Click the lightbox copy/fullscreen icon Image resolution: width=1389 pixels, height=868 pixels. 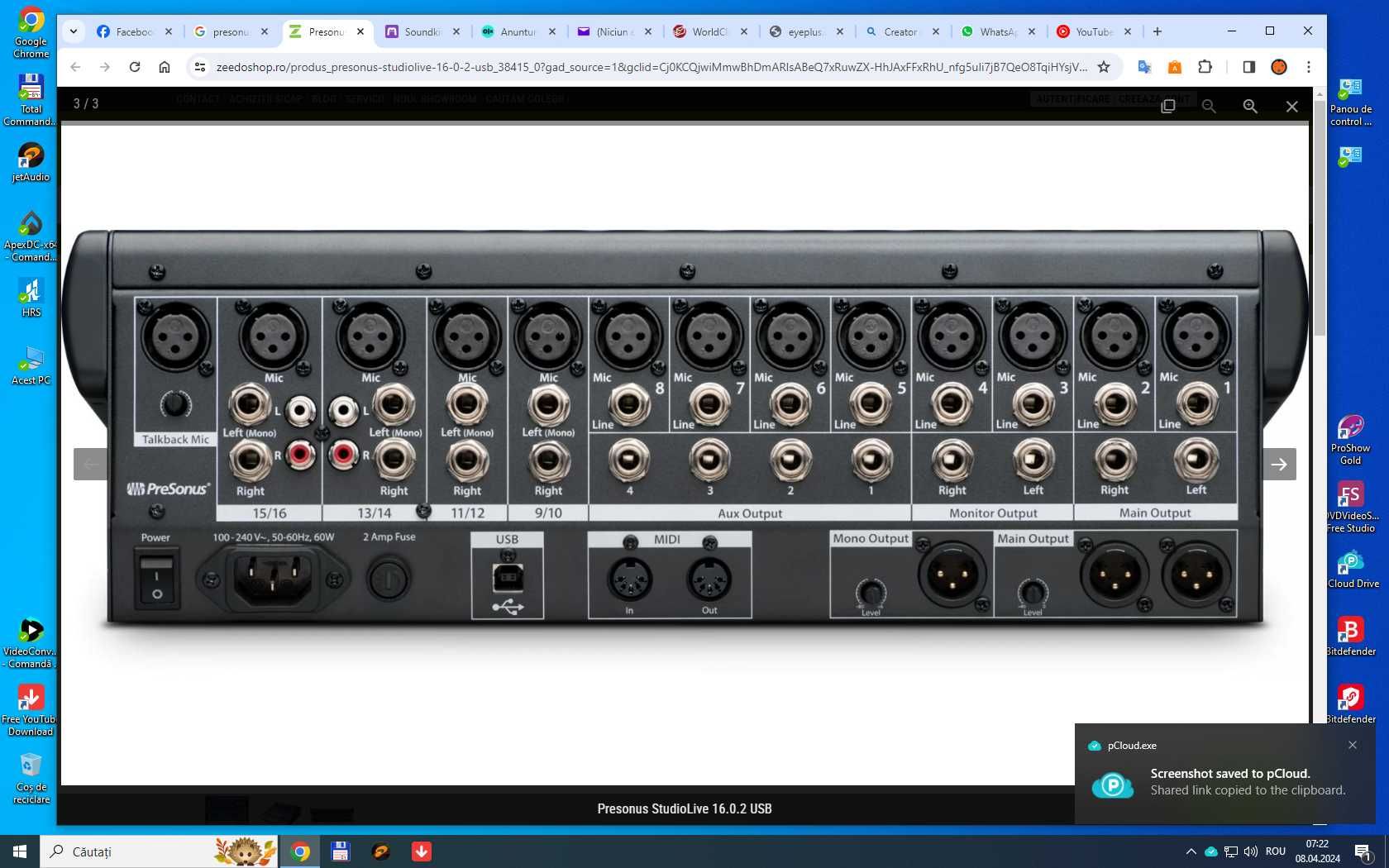click(1168, 106)
